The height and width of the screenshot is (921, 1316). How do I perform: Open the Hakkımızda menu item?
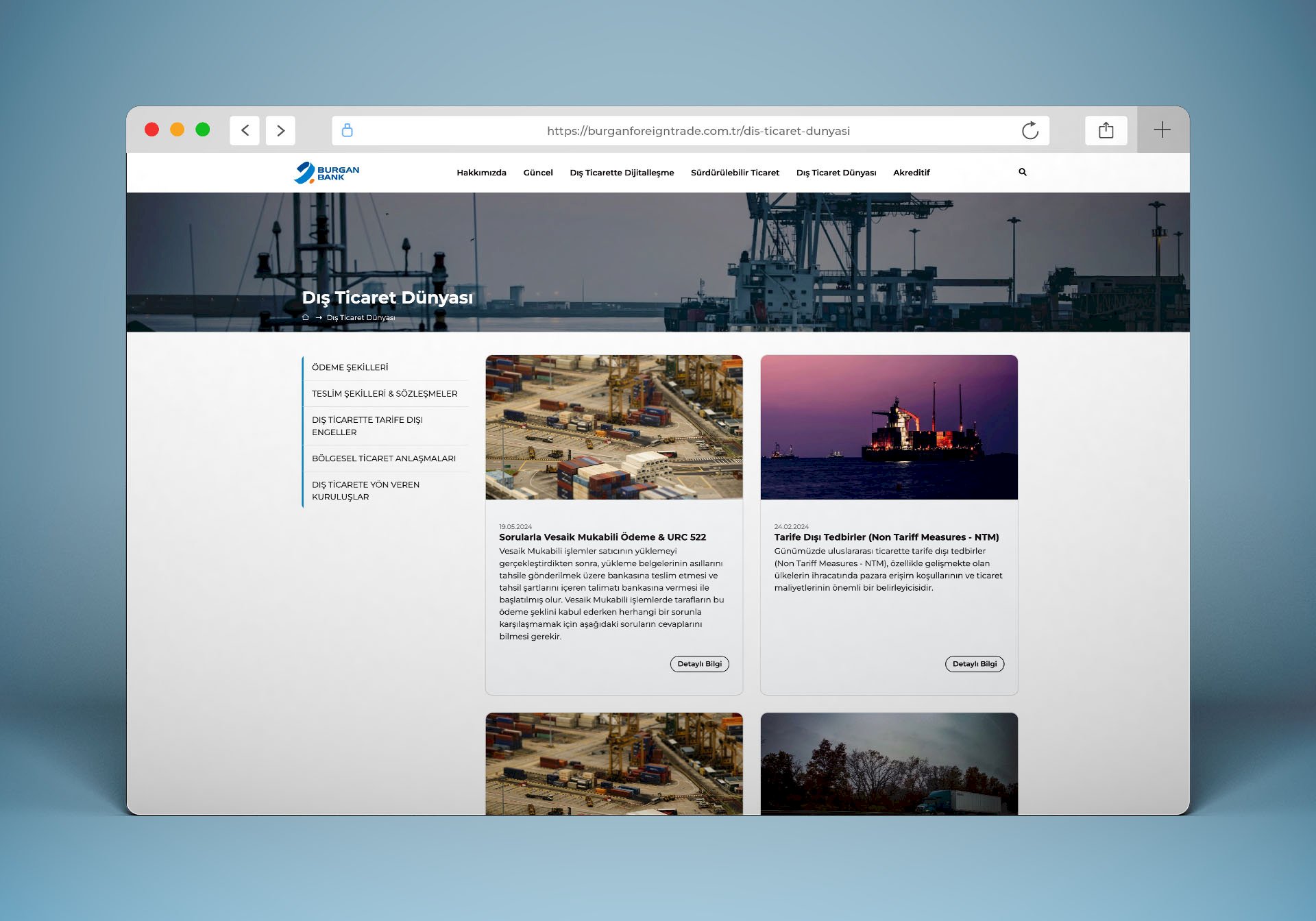click(x=481, y=173)
